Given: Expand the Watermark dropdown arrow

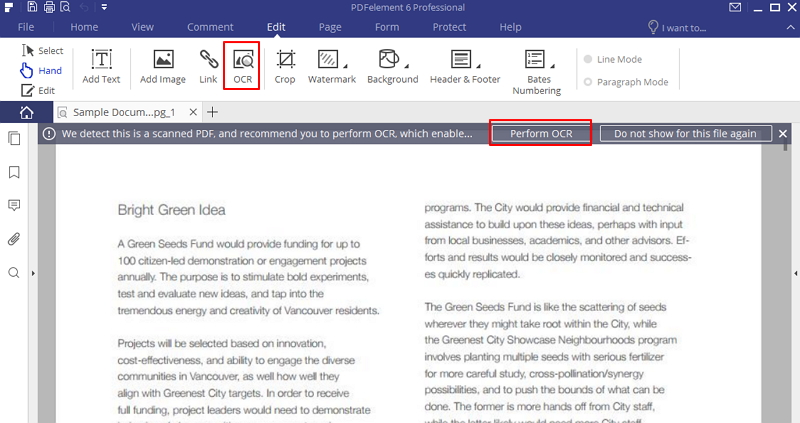Looking at the screenshot, I should (x=345, y=66).
